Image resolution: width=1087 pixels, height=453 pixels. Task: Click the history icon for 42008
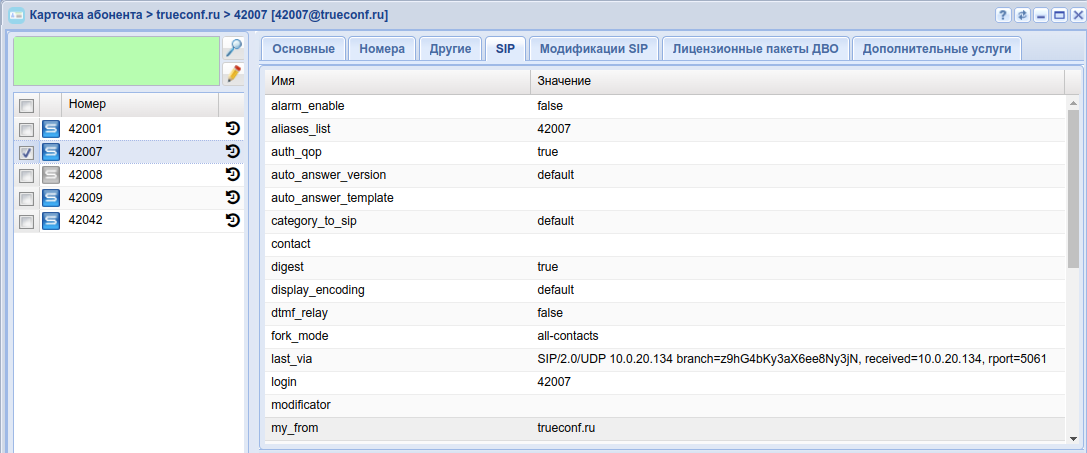[233, 175]
